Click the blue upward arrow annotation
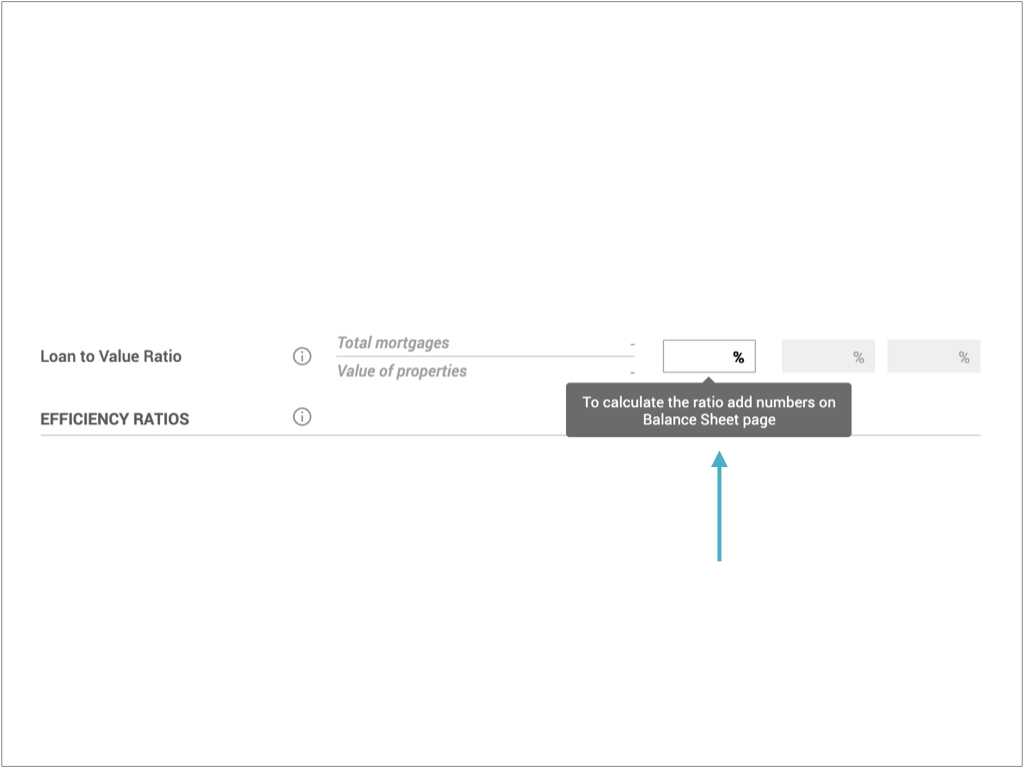Image resolution: width=1024 pixels, height=768 pixels. click(719, 506)
